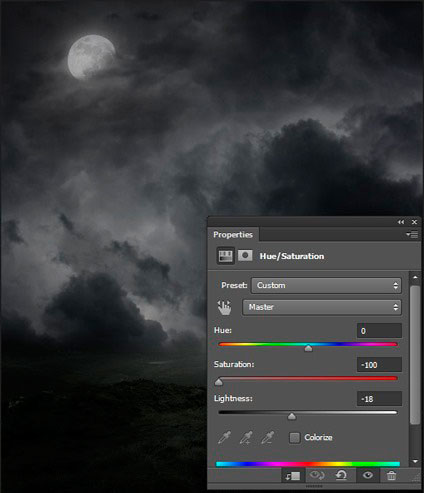Open the Preset dropdown showing Custom
The height and width of the screenshot is (493, 424).
[326, 286]
